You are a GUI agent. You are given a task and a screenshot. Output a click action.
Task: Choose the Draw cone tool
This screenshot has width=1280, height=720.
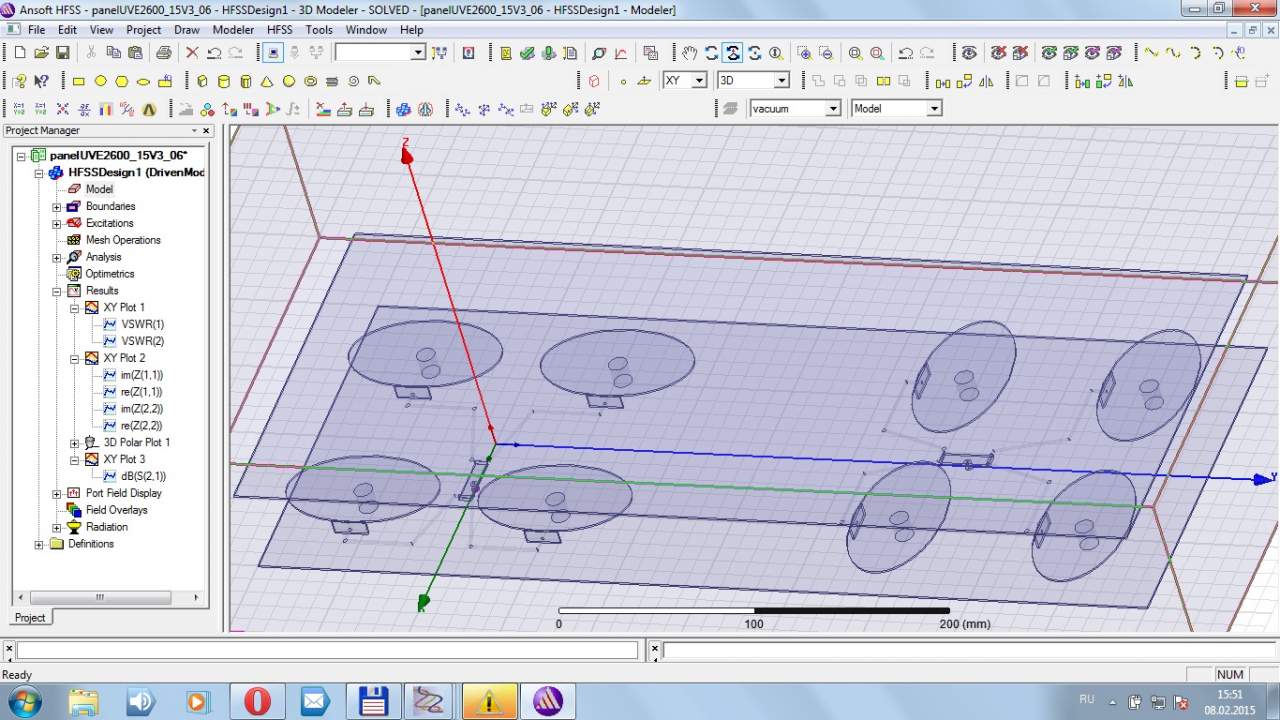pyautogui.click(x=267, y=81)
